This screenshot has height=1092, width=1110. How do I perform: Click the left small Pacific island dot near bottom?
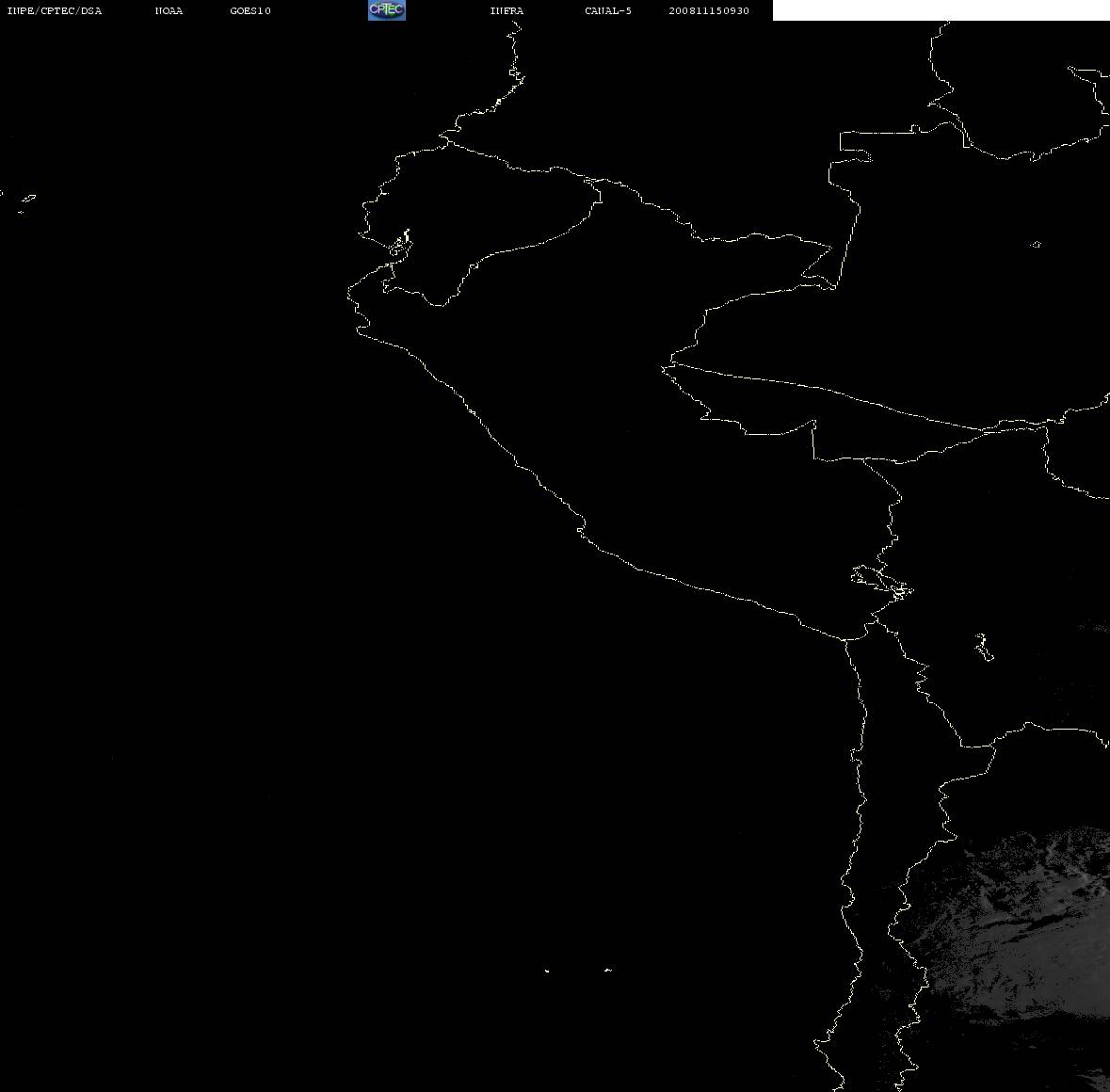pos(546,971)
